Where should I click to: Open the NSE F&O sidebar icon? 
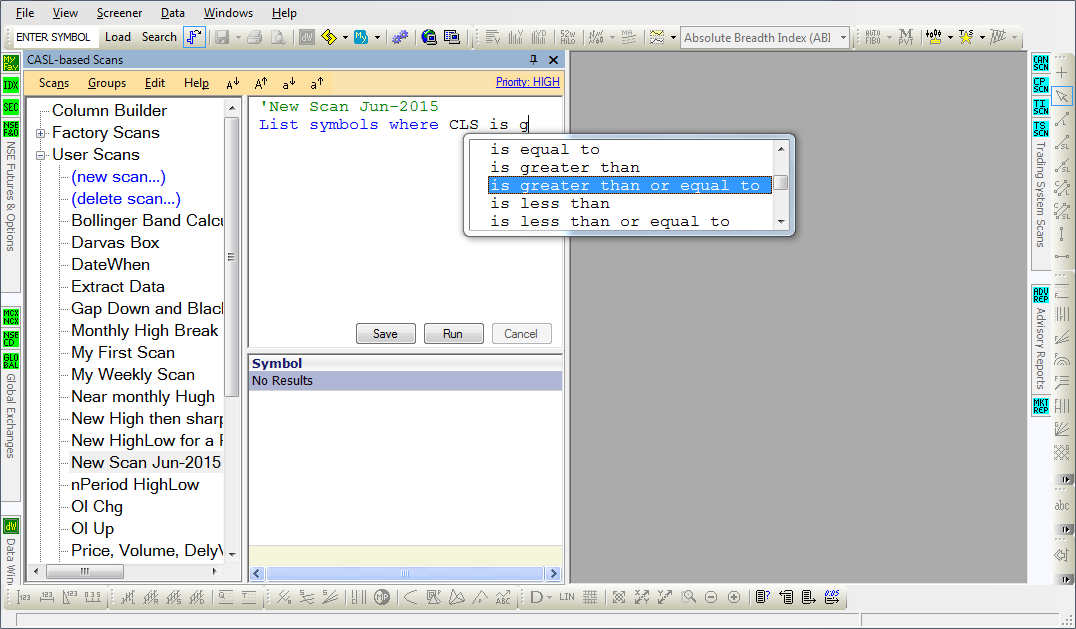[10, 129]
